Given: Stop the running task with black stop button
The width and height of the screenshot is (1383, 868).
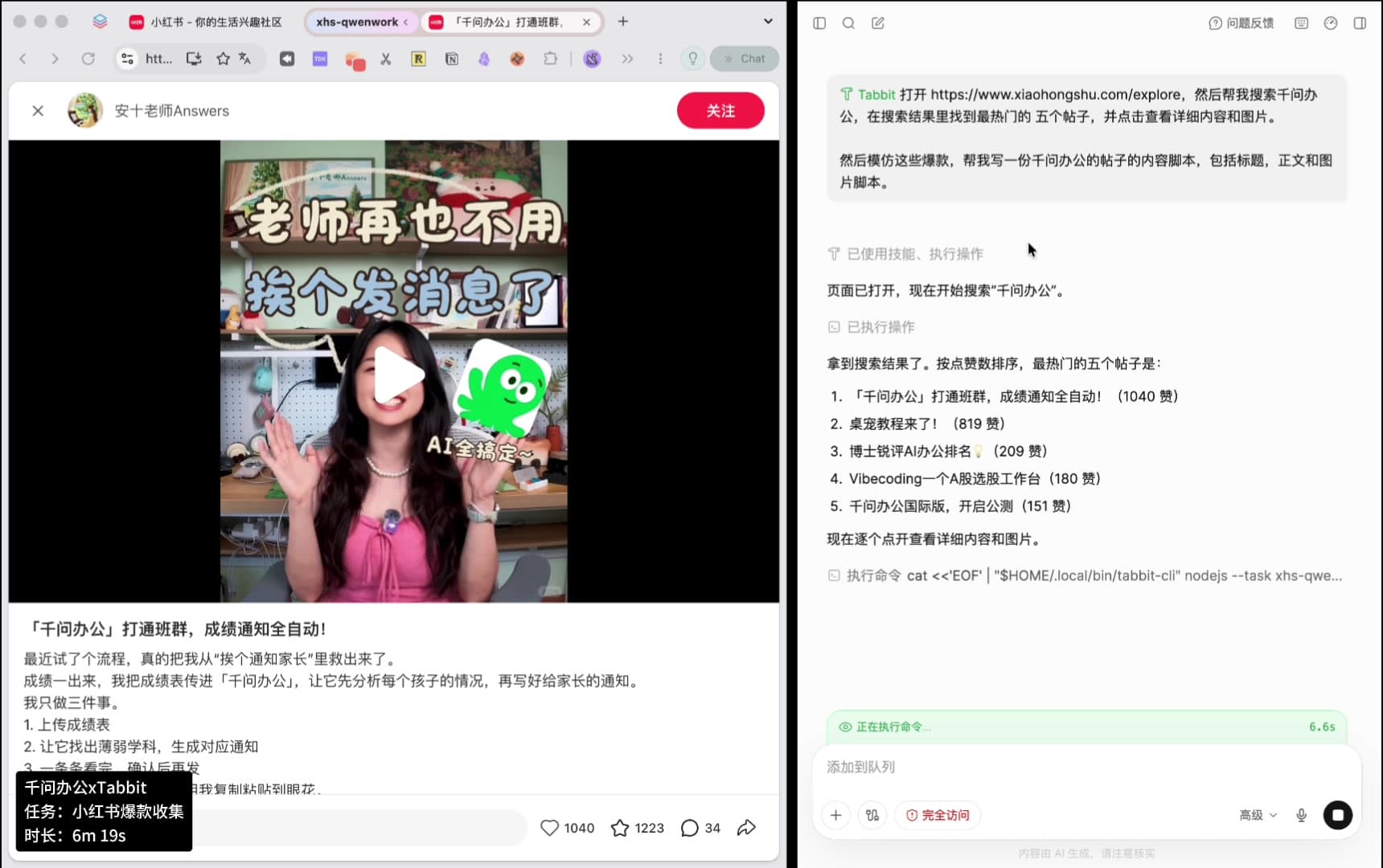Looking at the screenshot, I should pyautogui.click(x=1337, y=815).
